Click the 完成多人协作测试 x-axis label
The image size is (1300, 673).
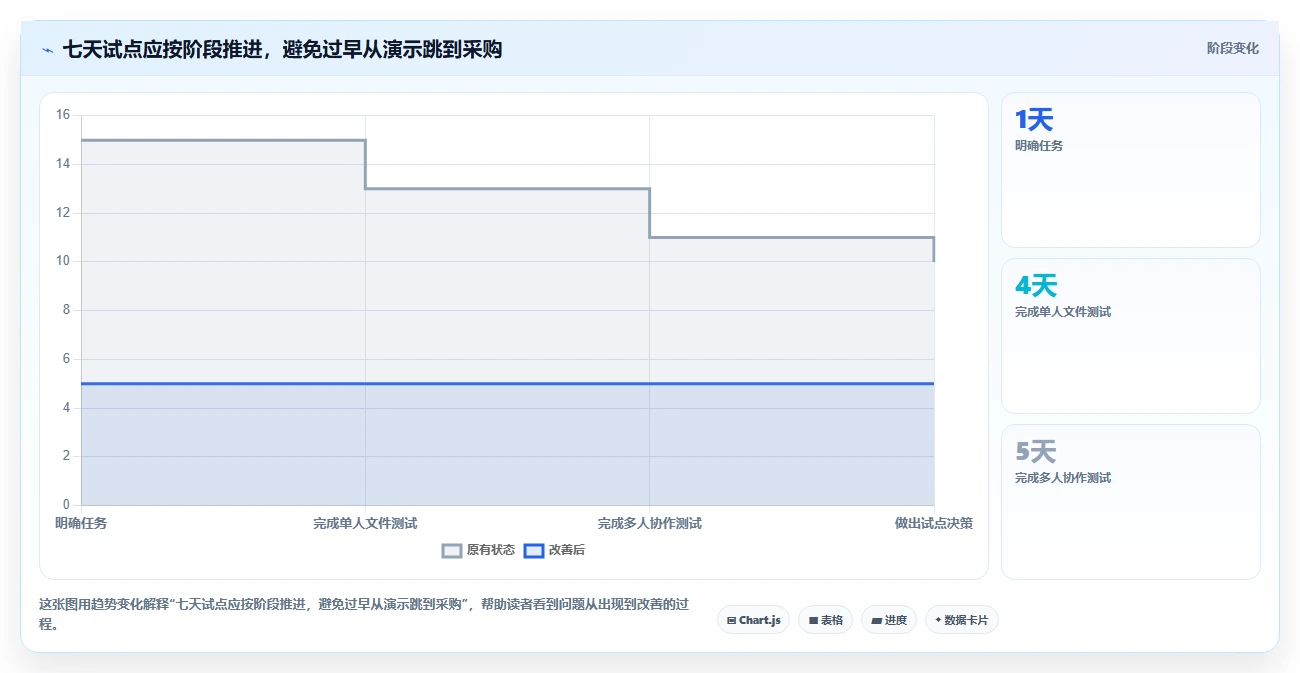point(650,523)
